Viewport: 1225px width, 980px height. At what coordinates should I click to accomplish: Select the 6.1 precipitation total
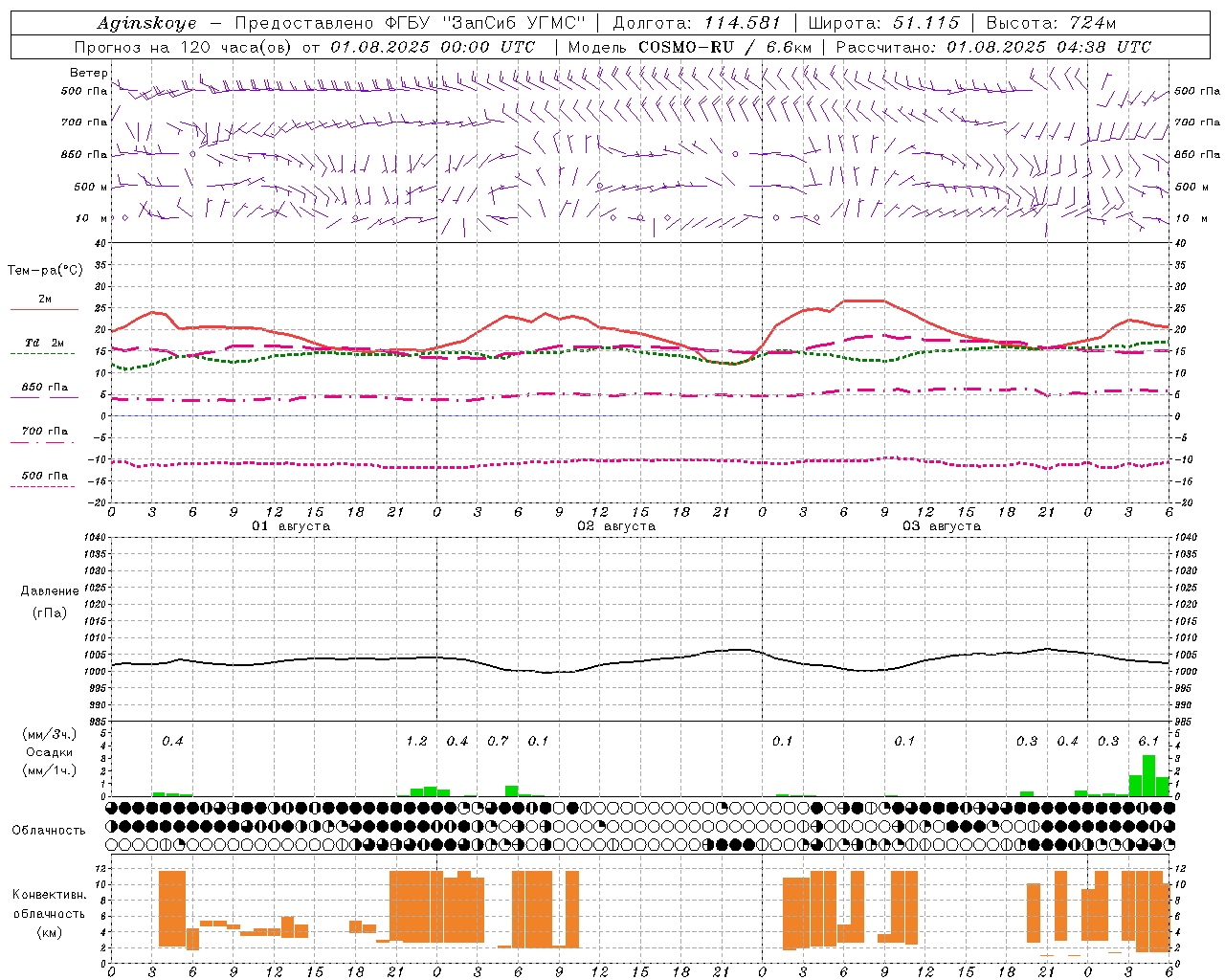pos(1148,741)
